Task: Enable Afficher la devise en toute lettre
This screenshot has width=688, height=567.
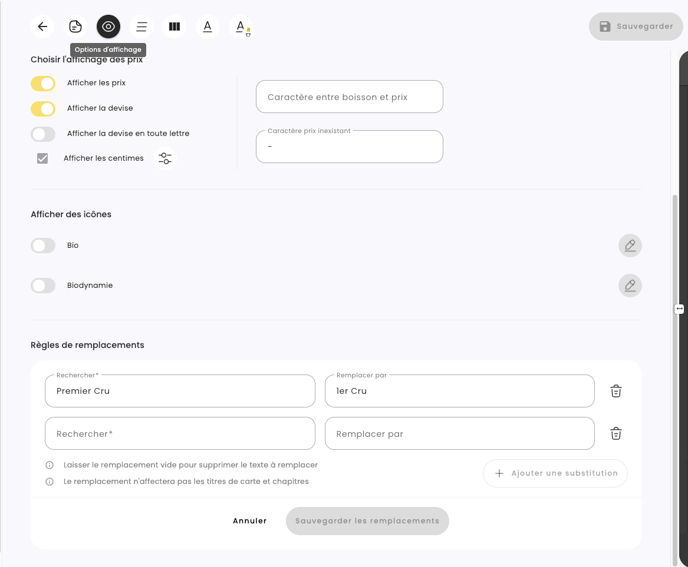Action: click(43, 133)
